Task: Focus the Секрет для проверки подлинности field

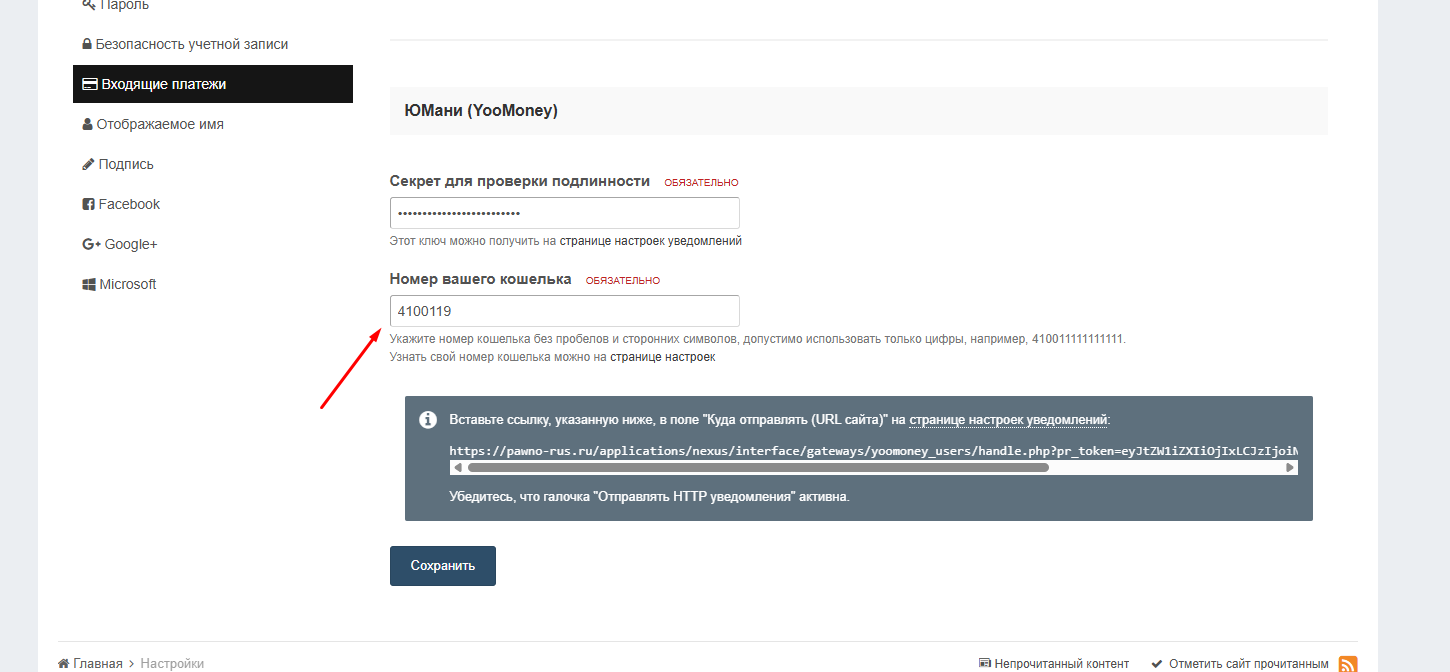Action: click(x=565, y=213)
